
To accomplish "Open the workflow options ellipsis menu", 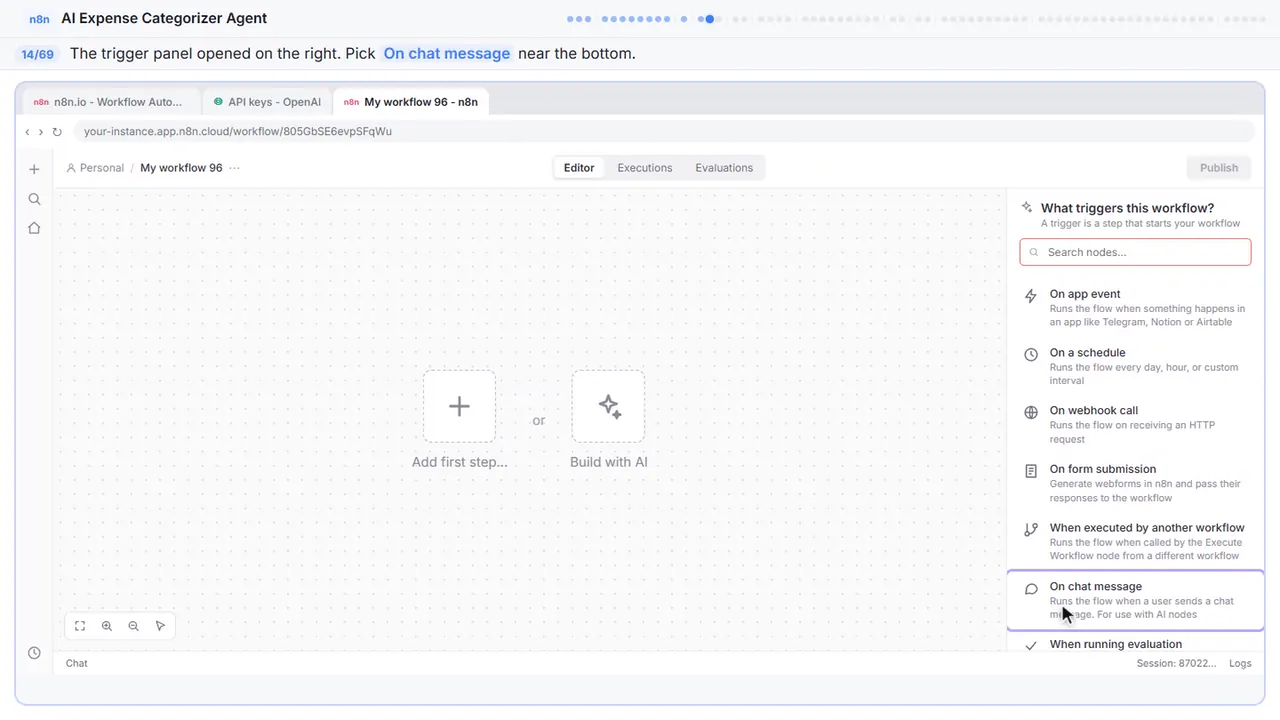I will pos(234,168).
